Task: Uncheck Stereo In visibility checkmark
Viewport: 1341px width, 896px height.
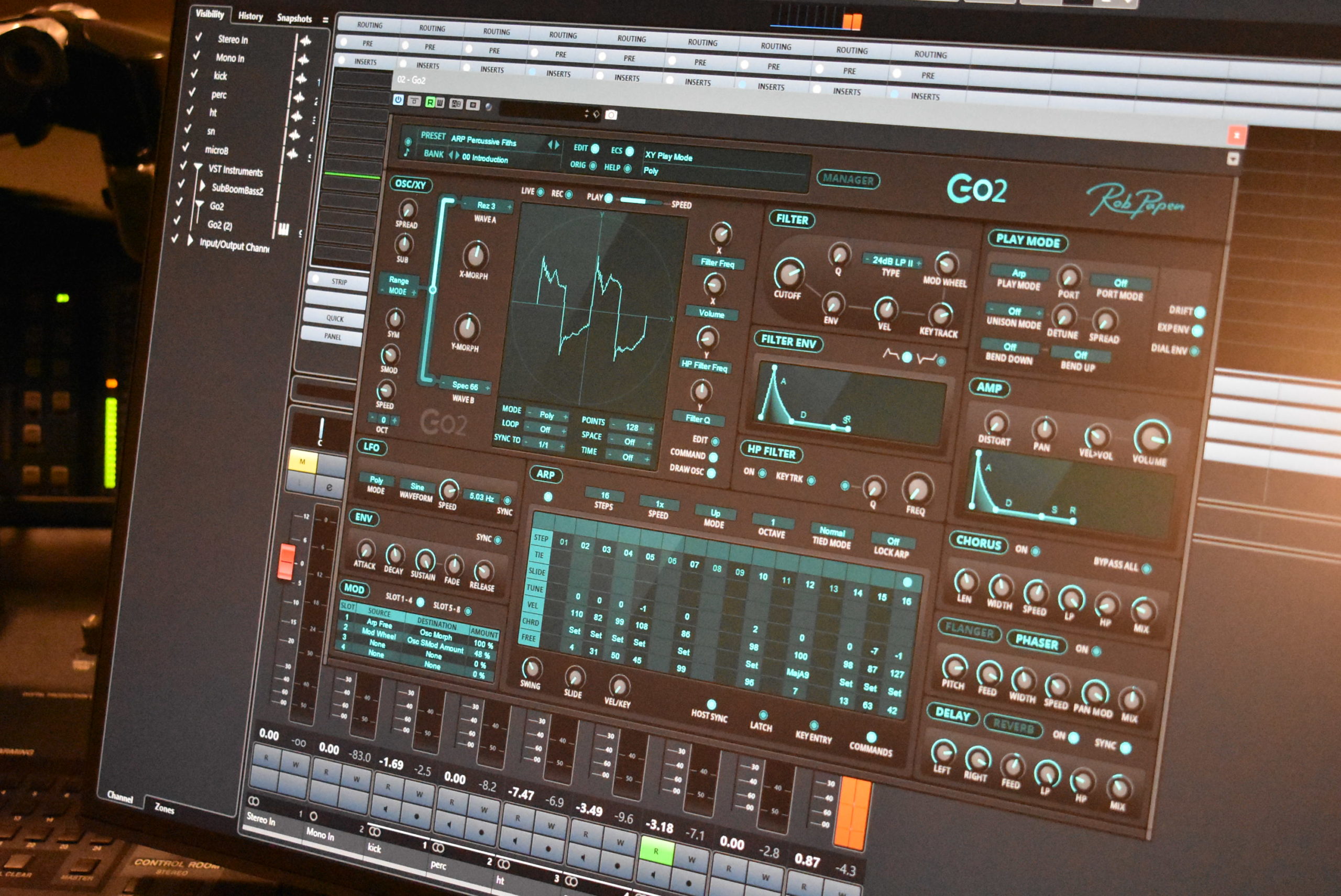Action: click(199, 37)
